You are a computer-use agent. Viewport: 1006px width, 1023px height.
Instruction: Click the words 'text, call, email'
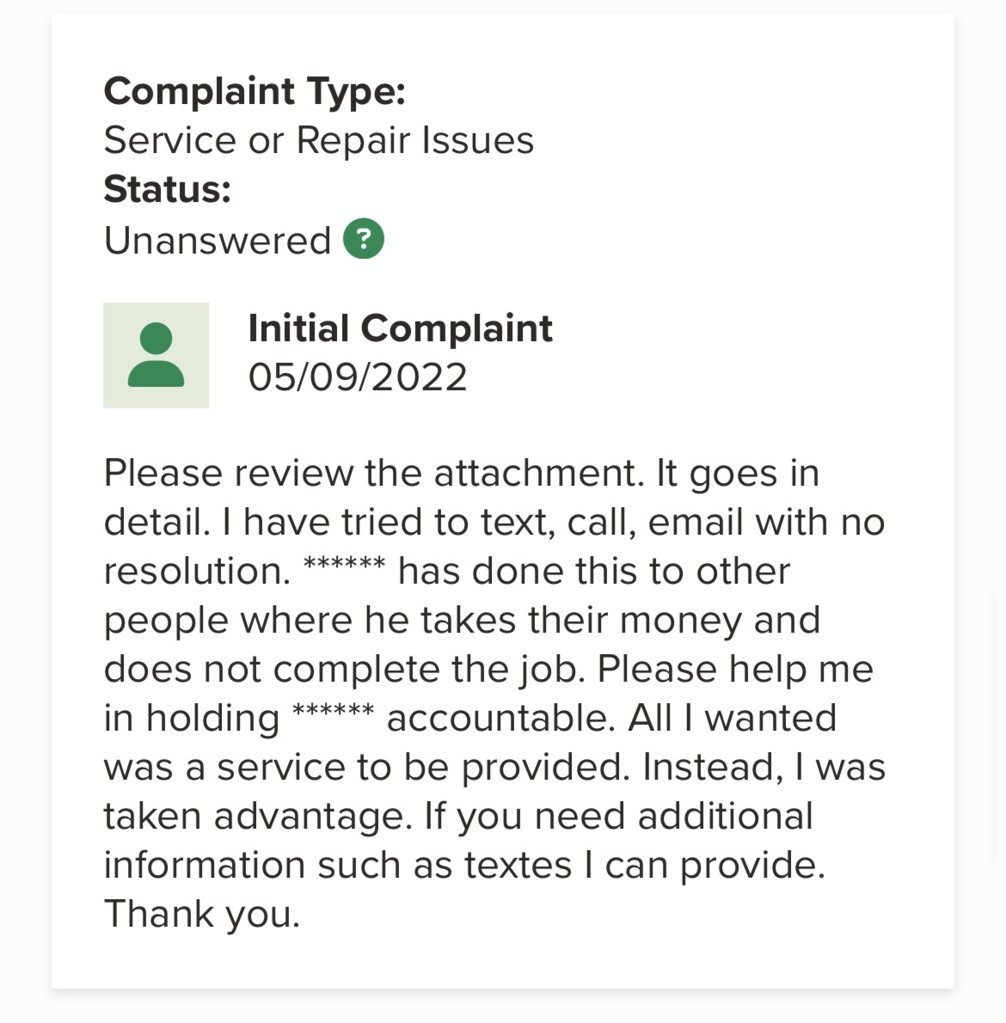612,522
